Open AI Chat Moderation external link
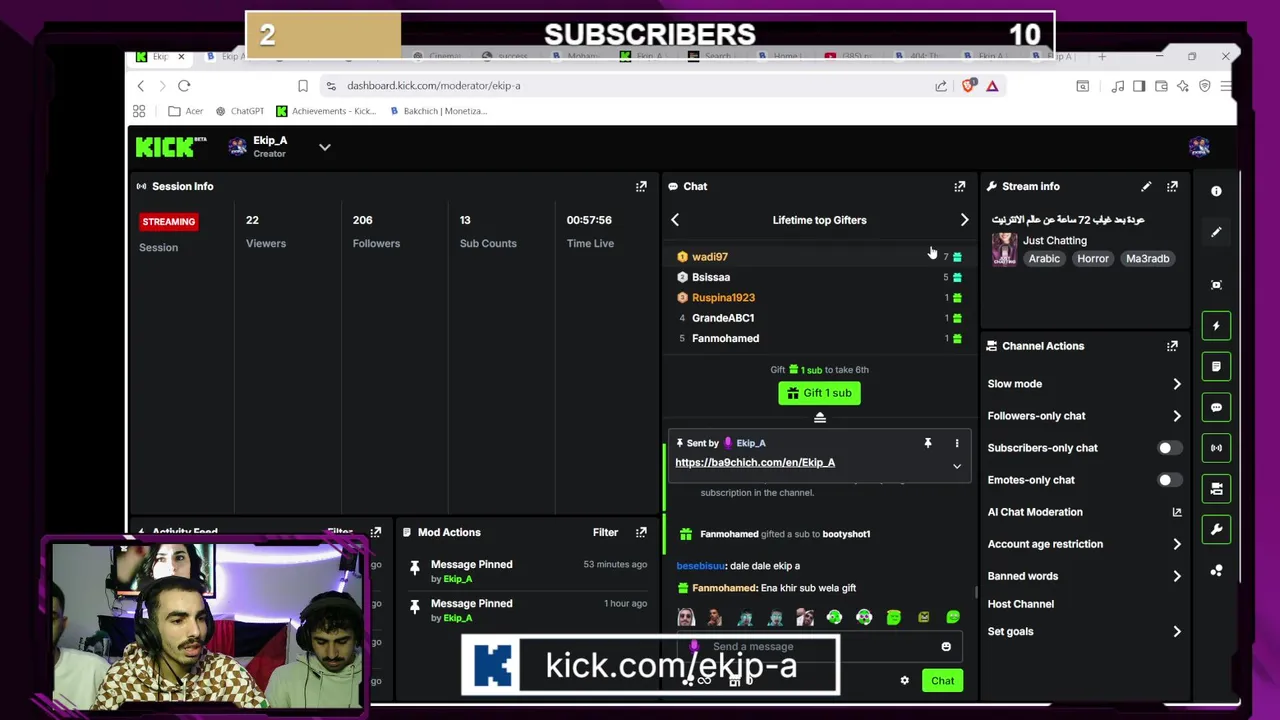This screenshot has height=720, width=1280. click(1177, 512)
